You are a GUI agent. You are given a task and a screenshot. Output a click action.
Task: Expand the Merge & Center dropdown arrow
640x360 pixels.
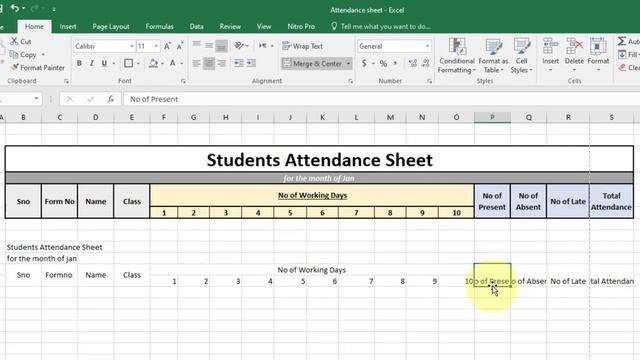[x=348, y=63]
